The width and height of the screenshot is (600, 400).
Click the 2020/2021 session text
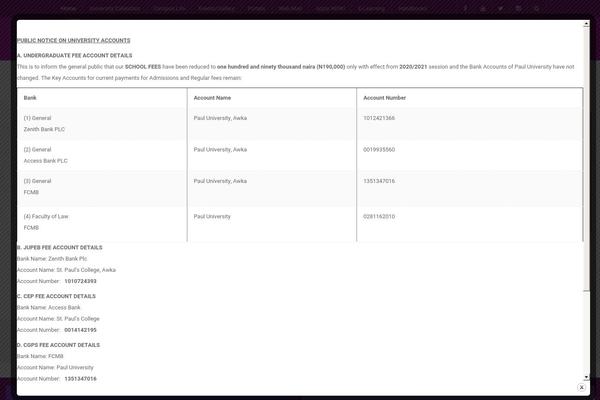413,67
